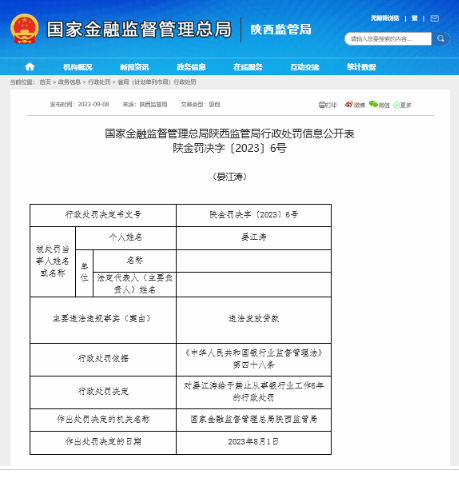Screen dimensions: 459x477
Task: Click the home icon in navigation bar
Action: tap(30, 67)
